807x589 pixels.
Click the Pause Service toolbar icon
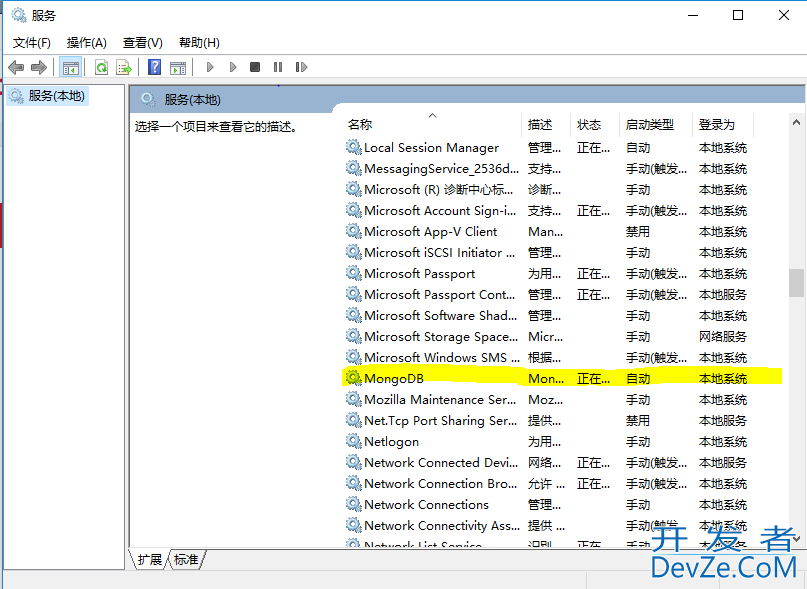pos(277,67)
